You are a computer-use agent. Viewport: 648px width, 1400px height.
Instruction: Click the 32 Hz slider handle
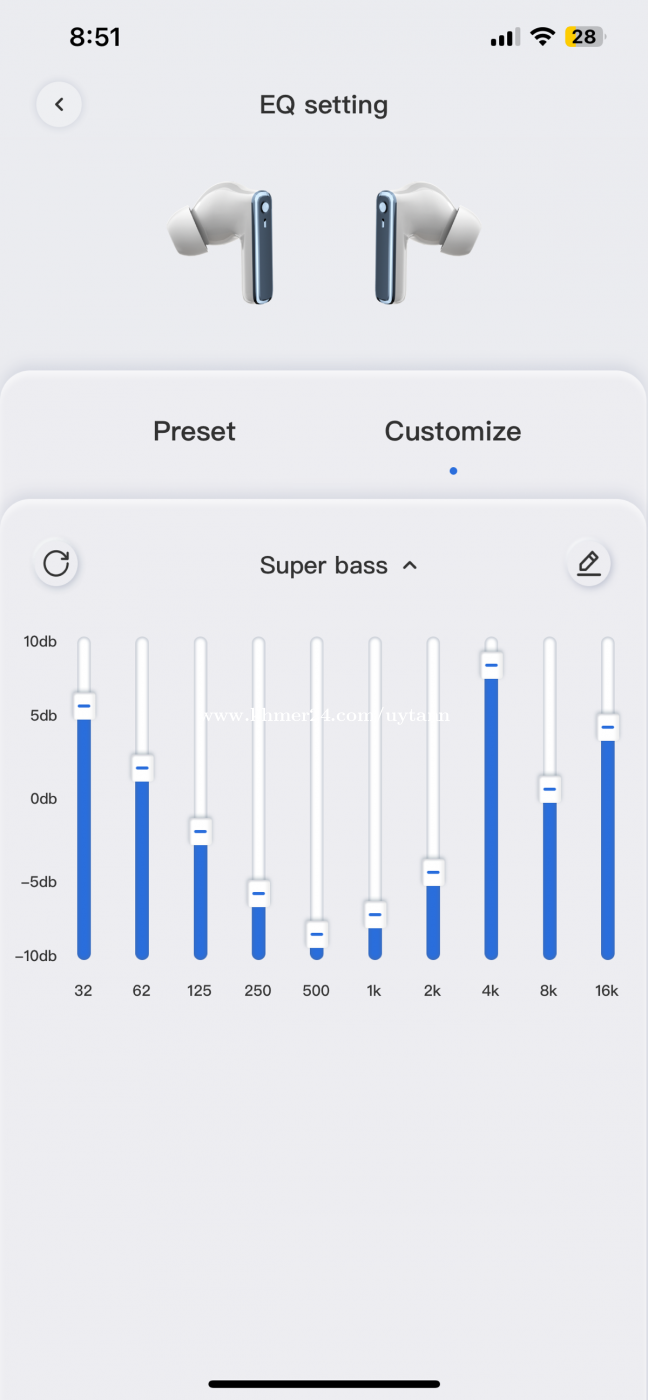tap(84, 706)
